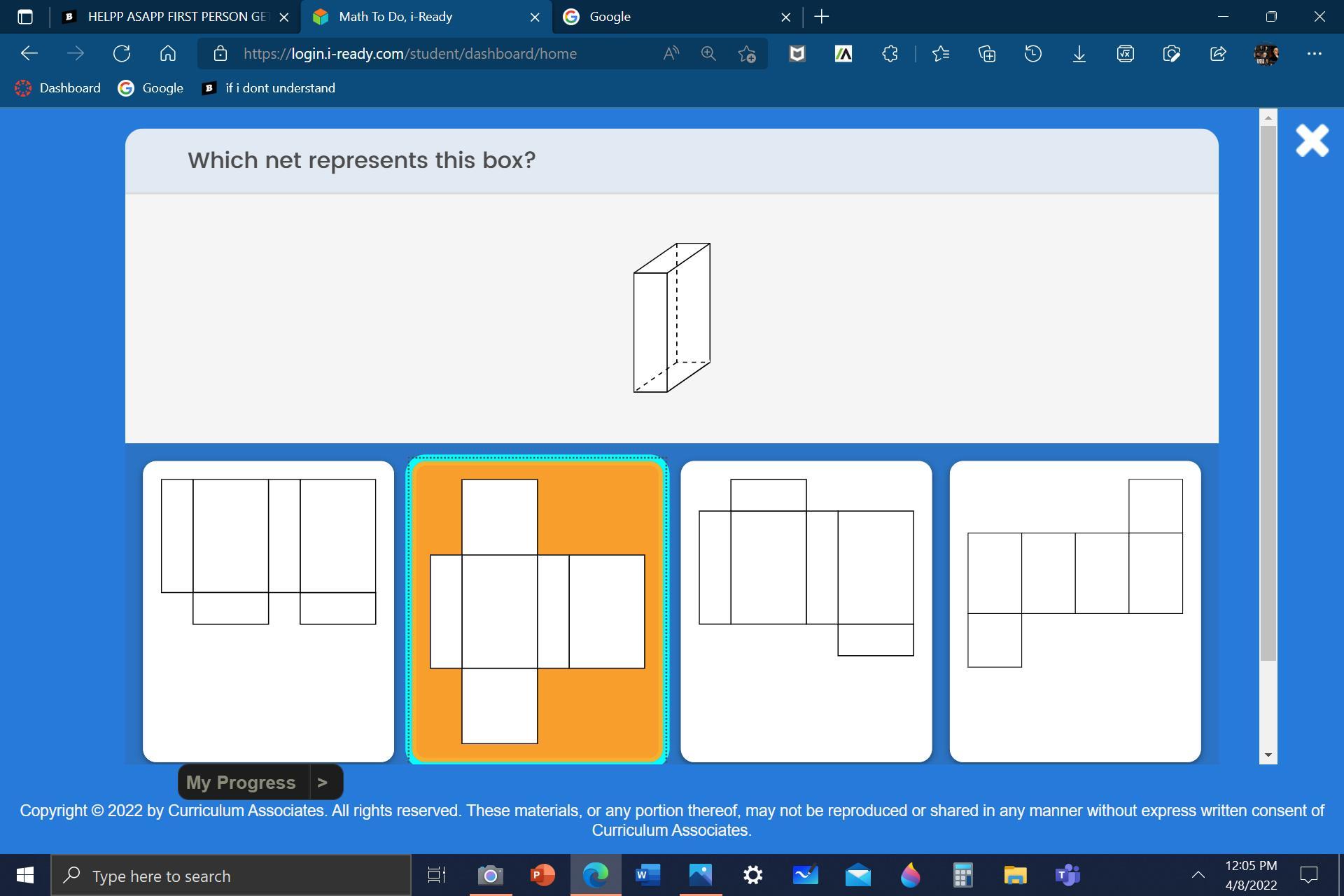Click the browser home icon
This screenshot has height=896, width=1344.
point(168,54)
